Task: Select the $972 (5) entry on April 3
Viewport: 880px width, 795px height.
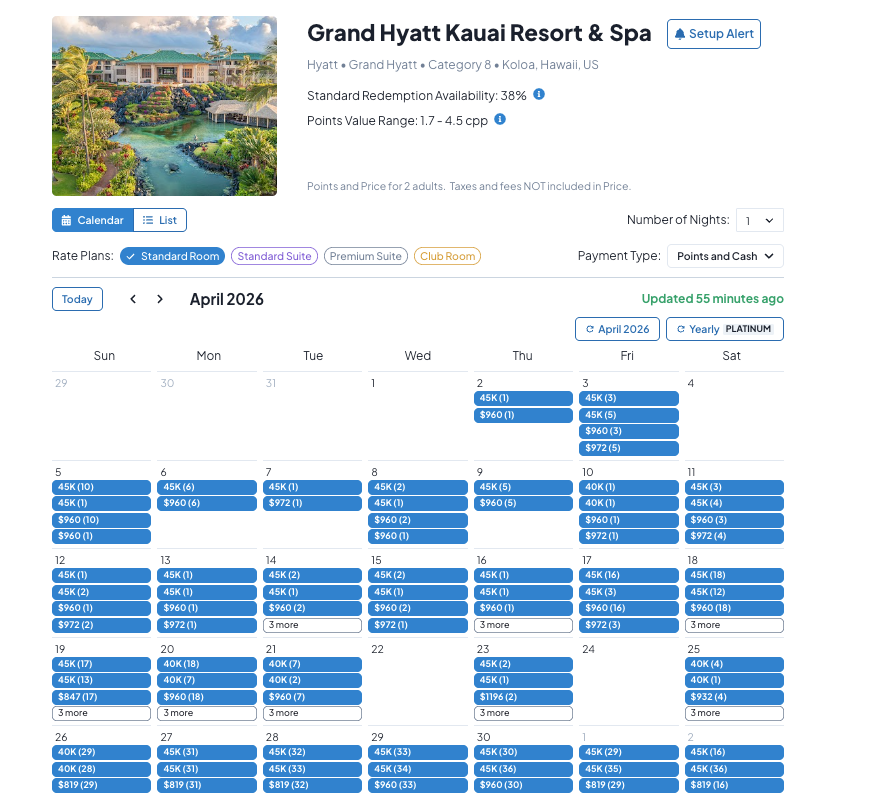Action: [629, 448]
